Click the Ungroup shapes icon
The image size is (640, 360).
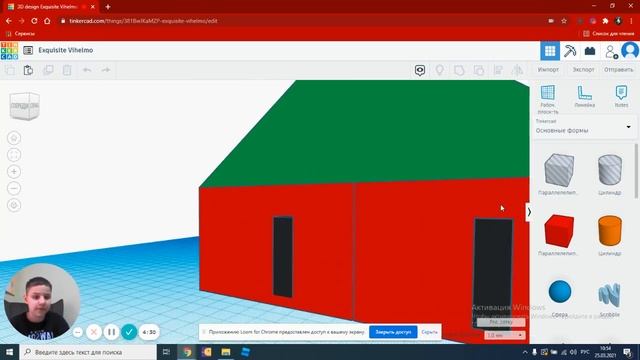point(479,70)
